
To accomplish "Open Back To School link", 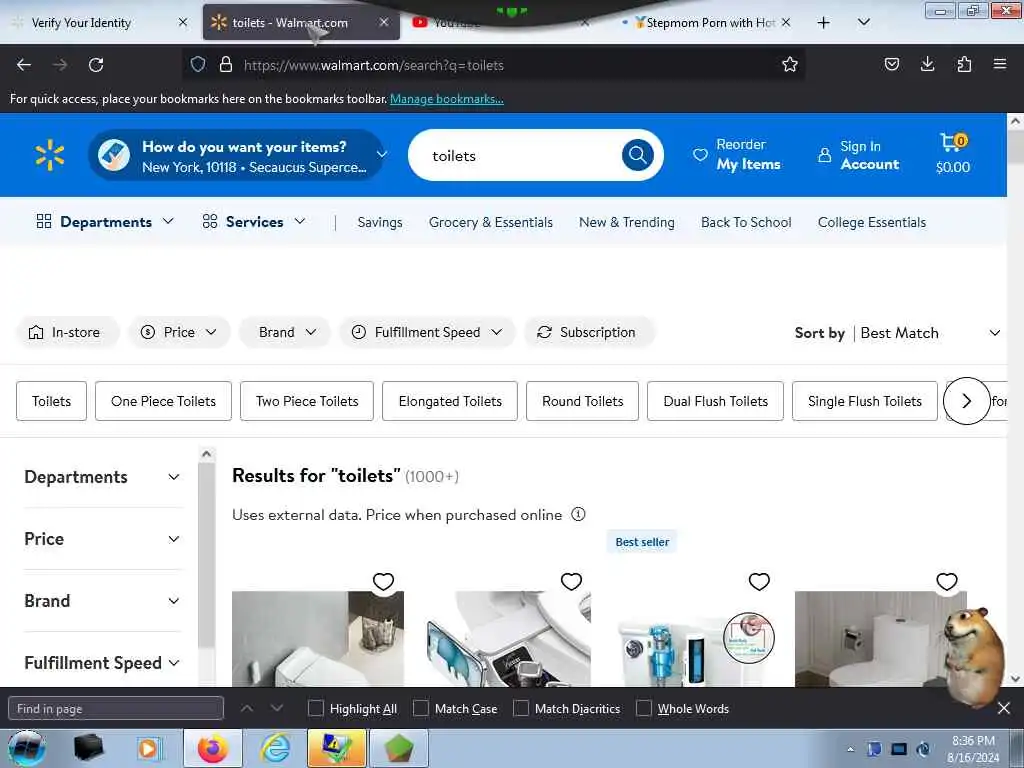I will pos(746,222).
